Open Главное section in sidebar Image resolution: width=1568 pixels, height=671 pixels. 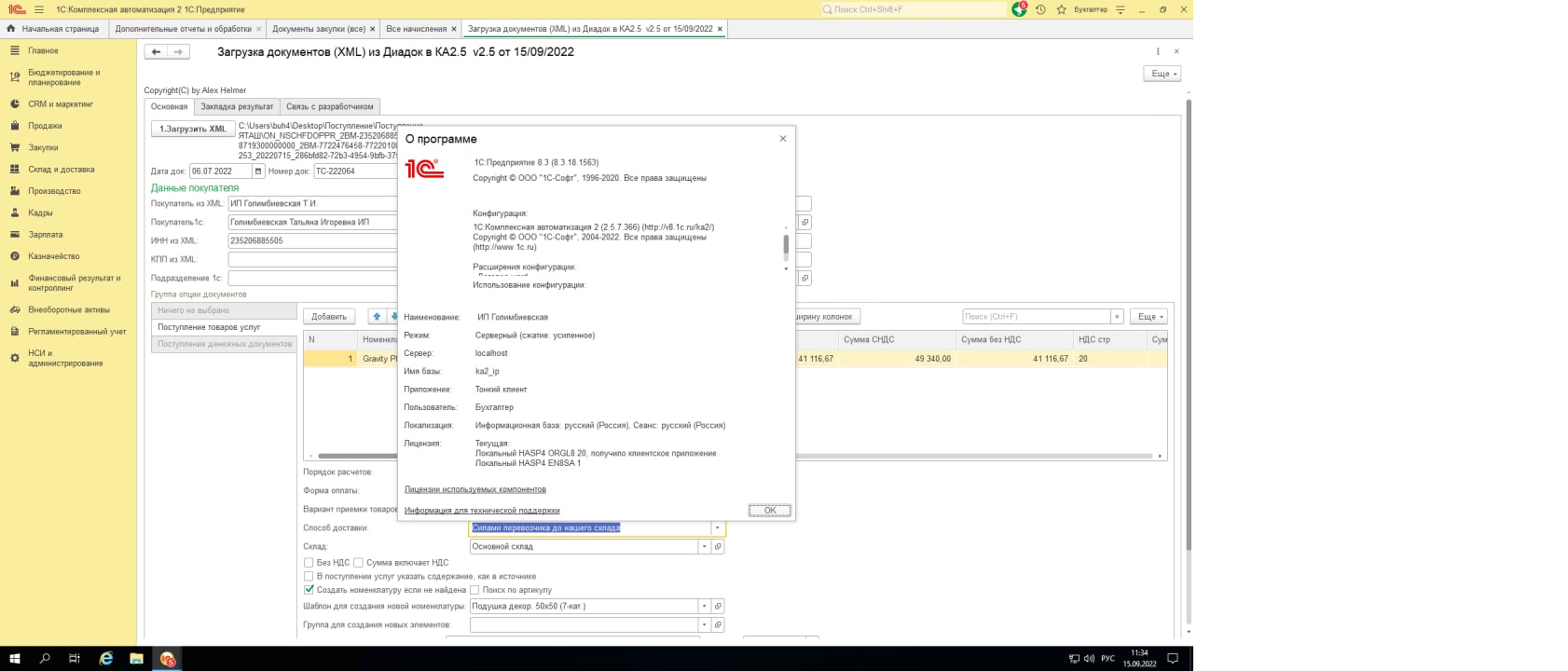pos(43,51)
